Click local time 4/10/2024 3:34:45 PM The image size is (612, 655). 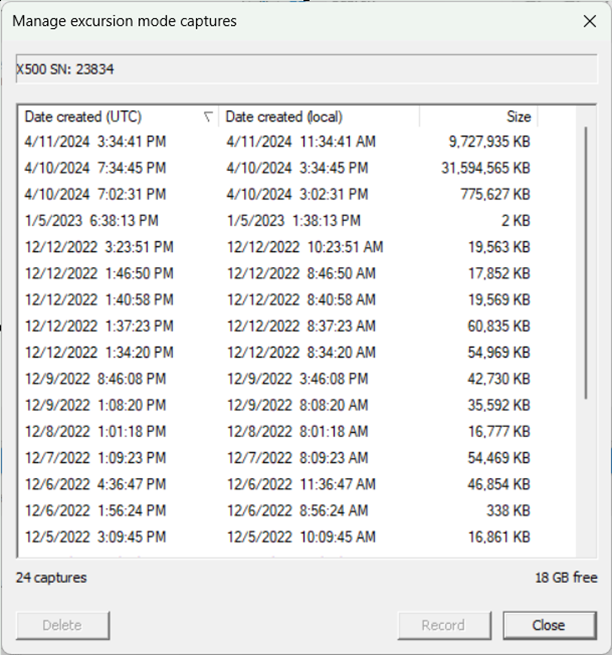click(x=297, y=168)
